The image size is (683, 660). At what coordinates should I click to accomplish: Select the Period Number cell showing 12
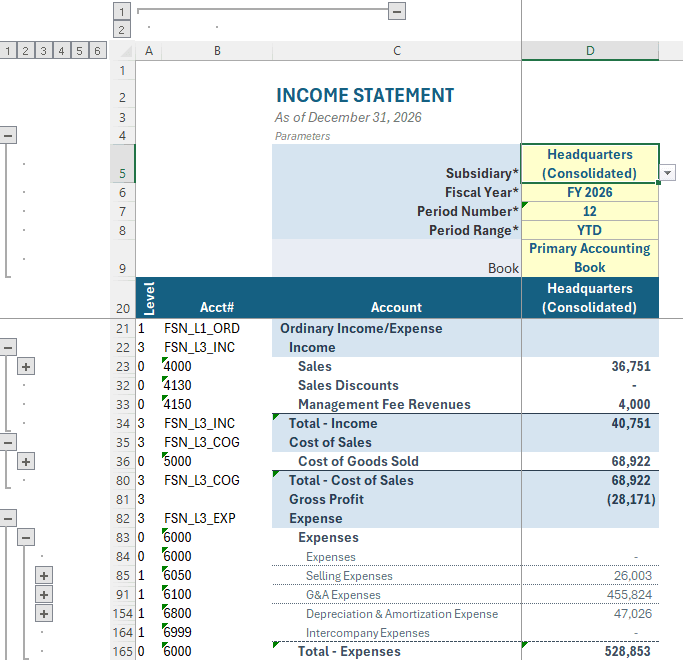click(590, 211)
